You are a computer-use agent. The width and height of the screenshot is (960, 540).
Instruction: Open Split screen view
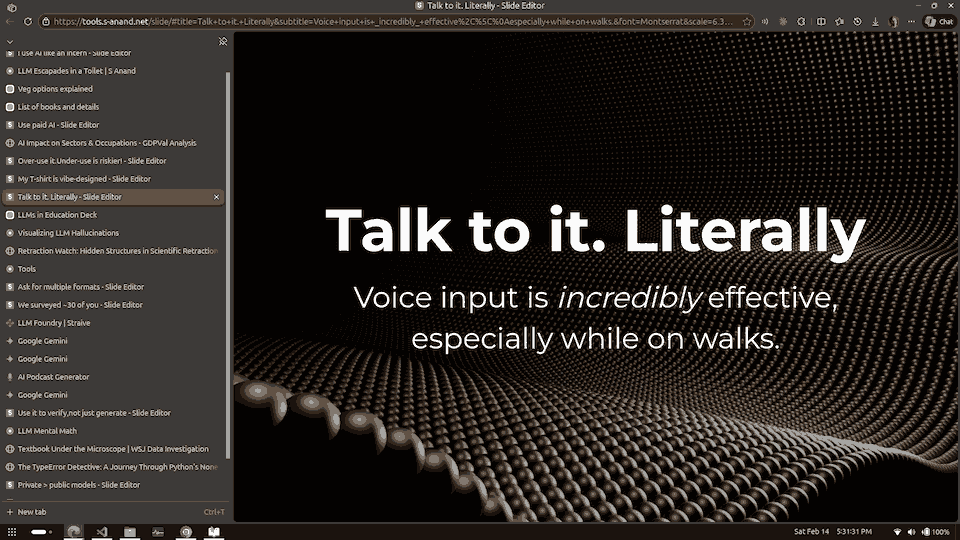tap(821, 21)
